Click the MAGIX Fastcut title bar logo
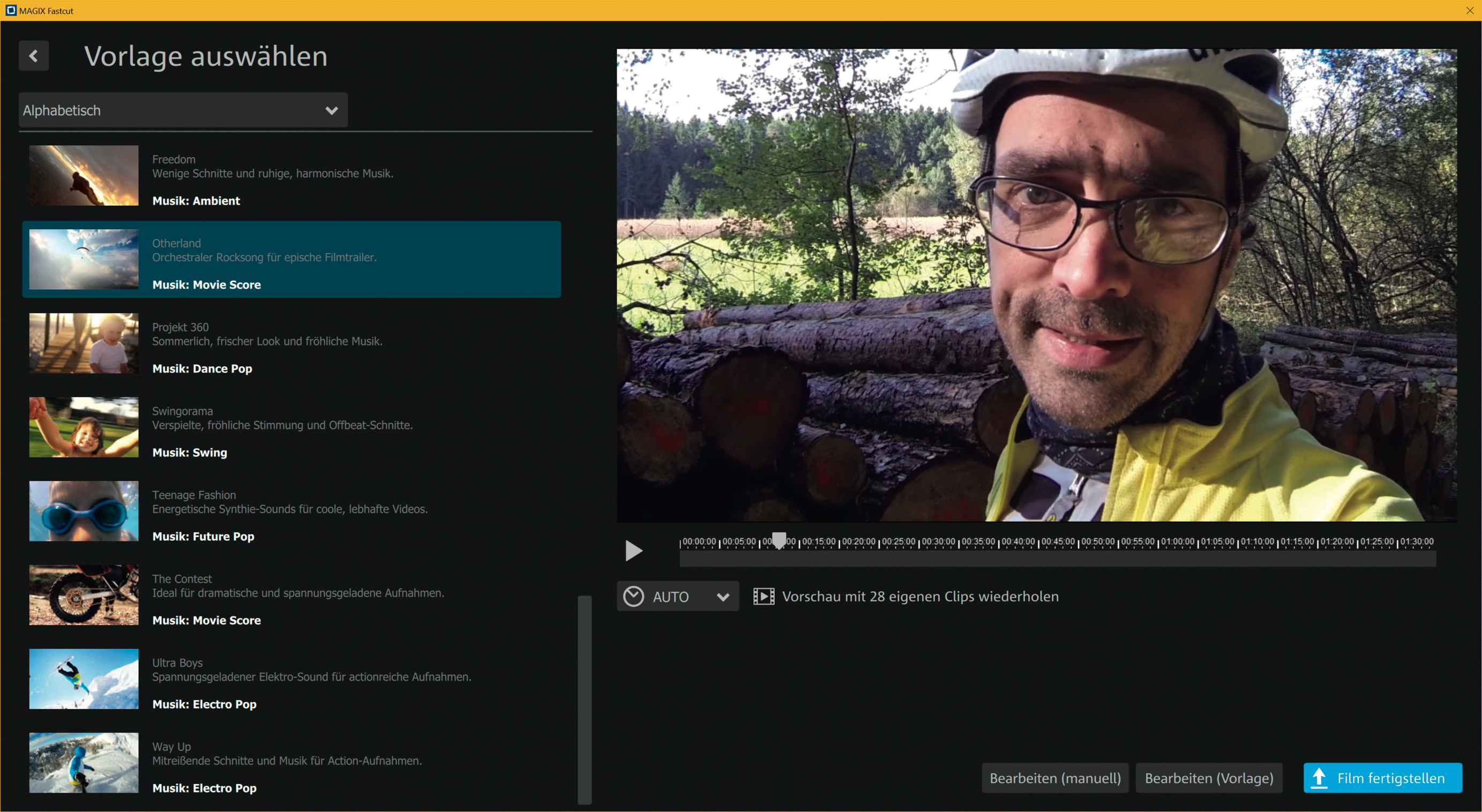This screenshot has width=1482, height=812. [10, 10]
